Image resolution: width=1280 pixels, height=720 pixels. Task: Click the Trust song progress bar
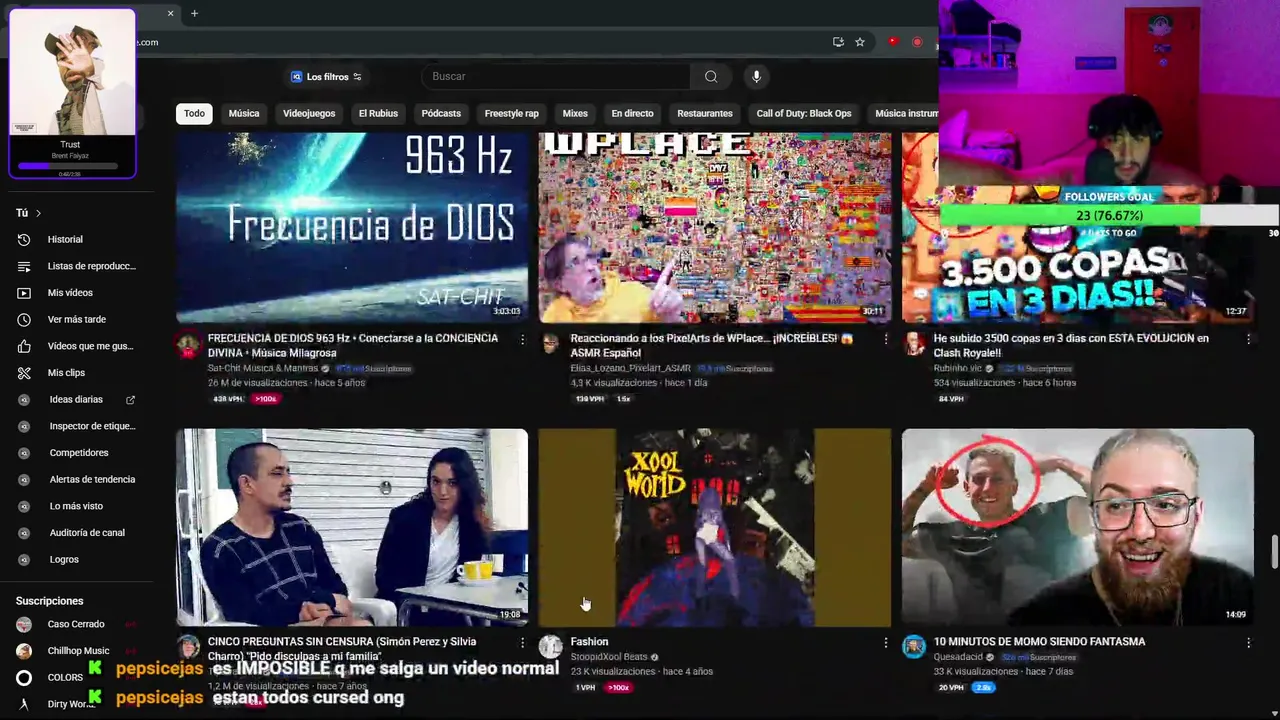[68, 166]
